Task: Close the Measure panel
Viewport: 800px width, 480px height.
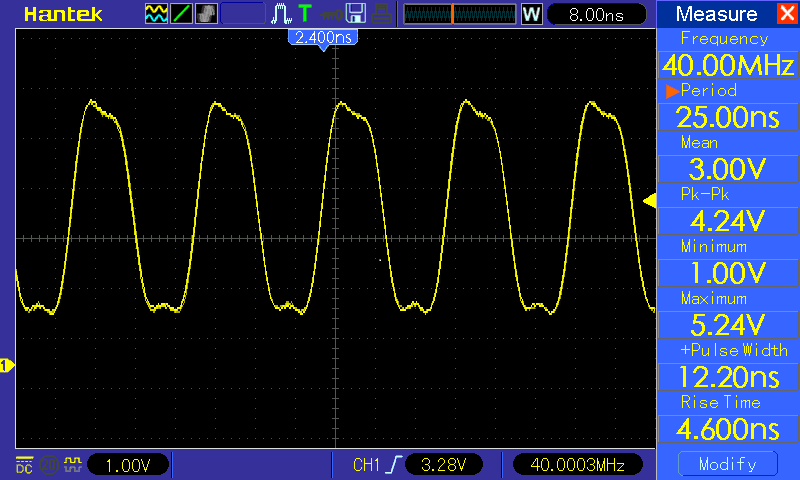Action: [x=786, y=14]
